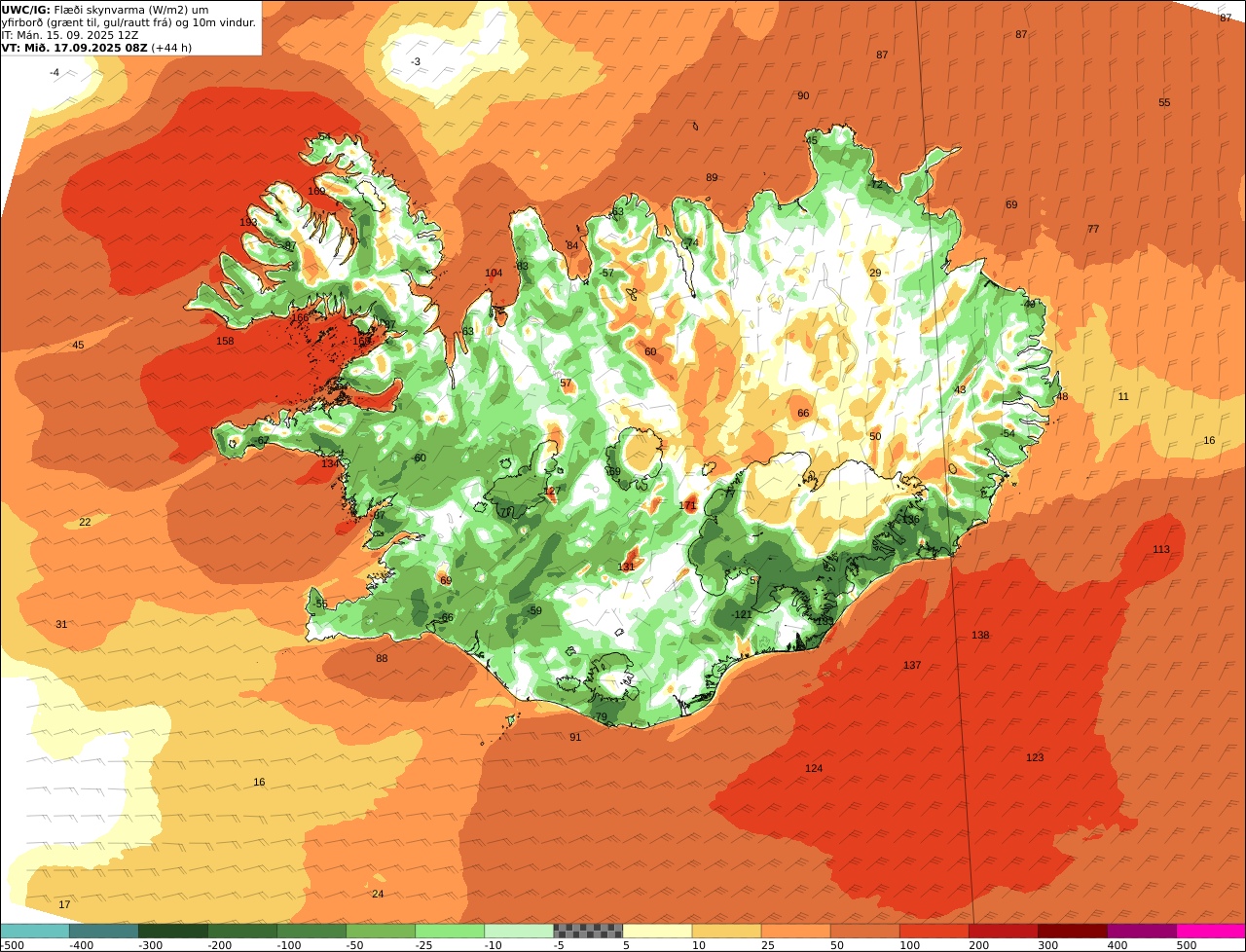Select the map value 24
The width and height of the screenshot is (1246, 952).
pyautogui.click(x=378, y=894)
